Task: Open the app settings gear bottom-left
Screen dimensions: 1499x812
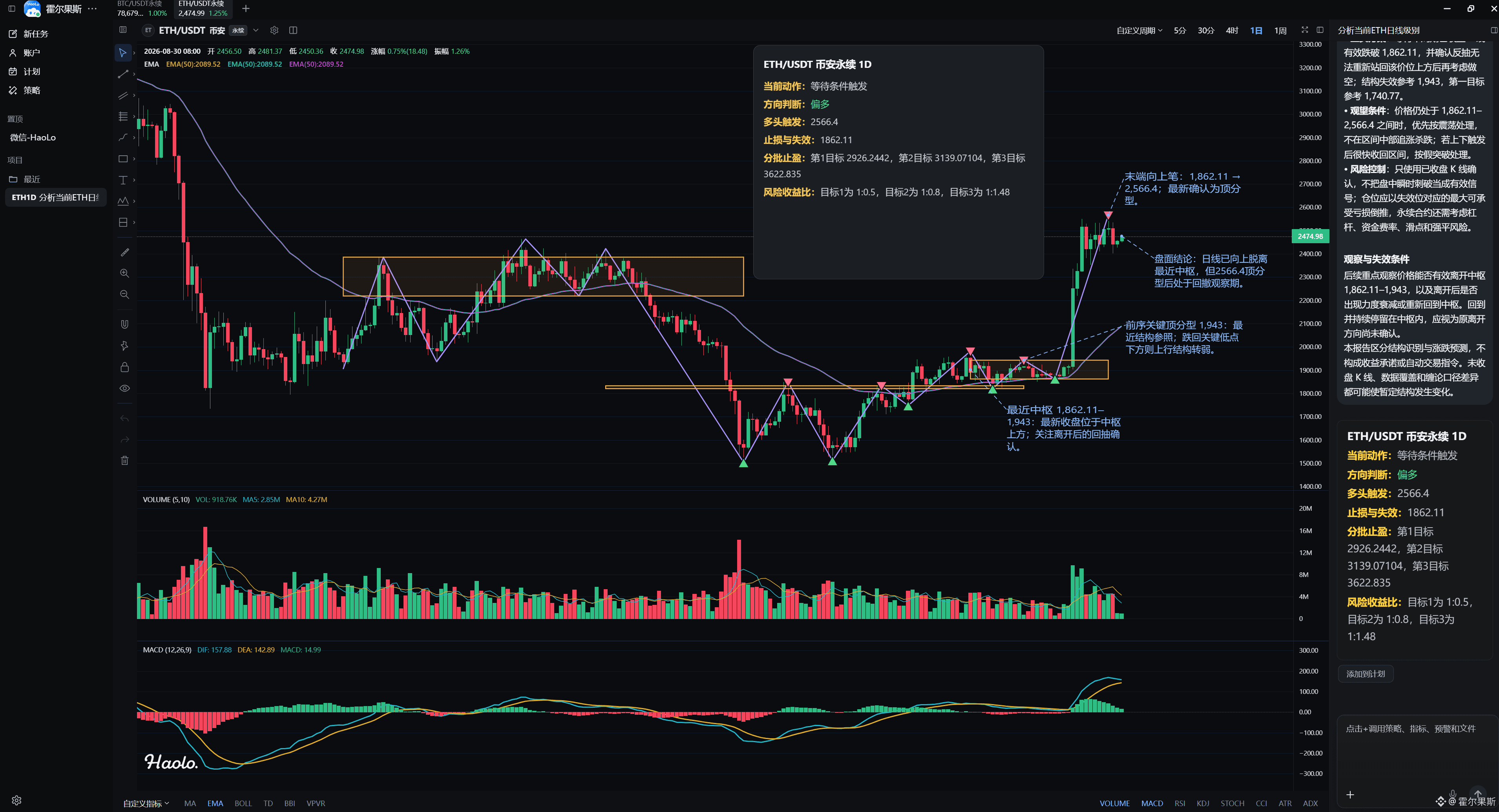Action: 16,800
